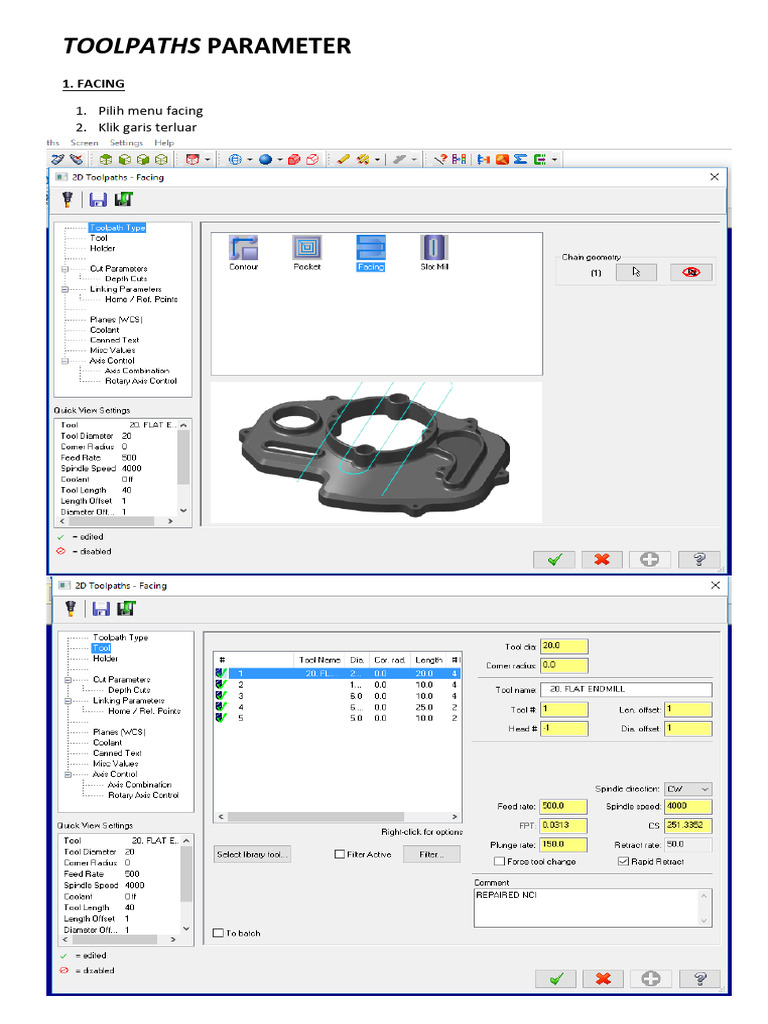The height and width of the screenshot is (1024, 768).
Task: Click the tool manager icon in lower dialog
Action: 71,609
